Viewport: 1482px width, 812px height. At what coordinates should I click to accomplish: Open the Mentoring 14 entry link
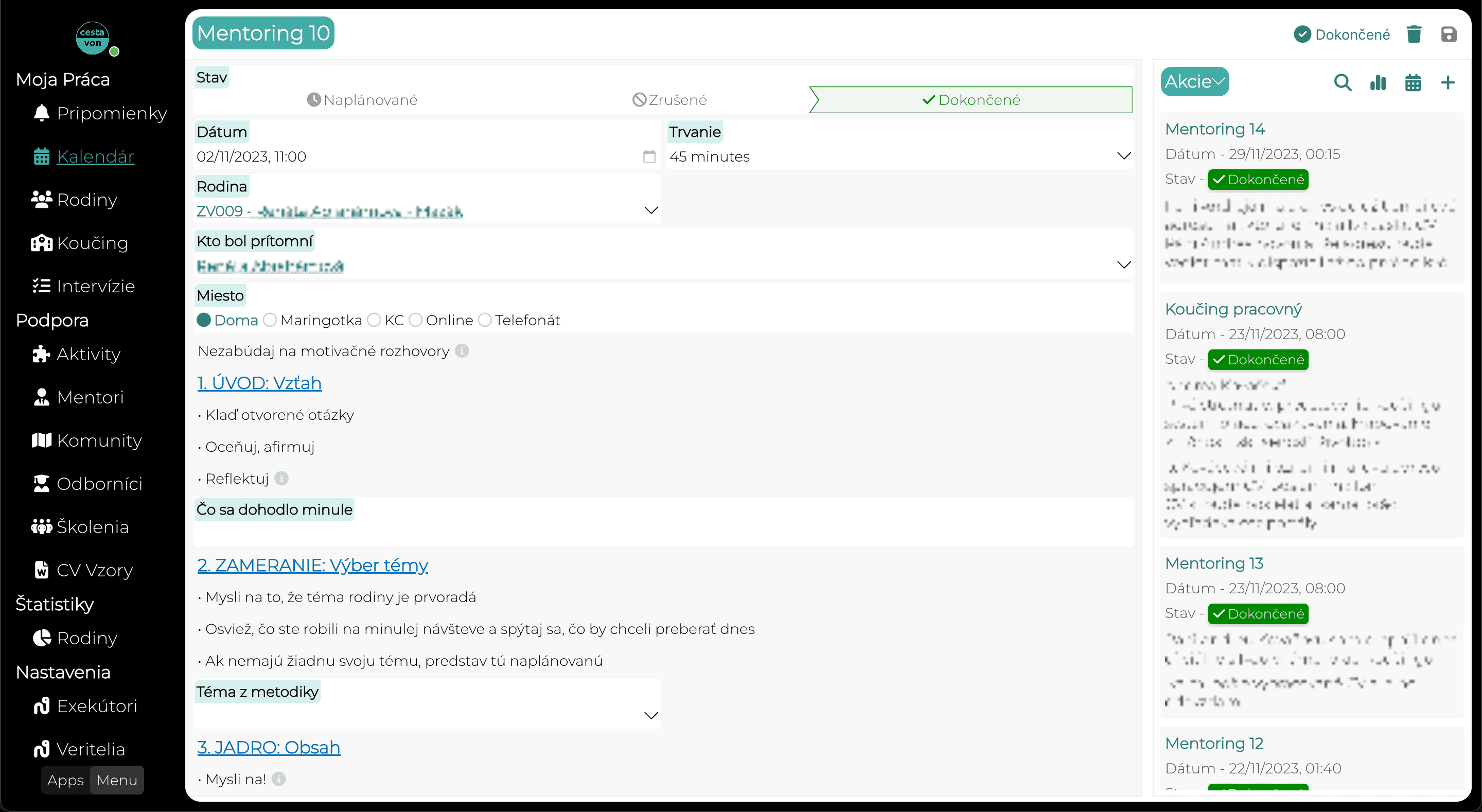tap(1214, 129)
